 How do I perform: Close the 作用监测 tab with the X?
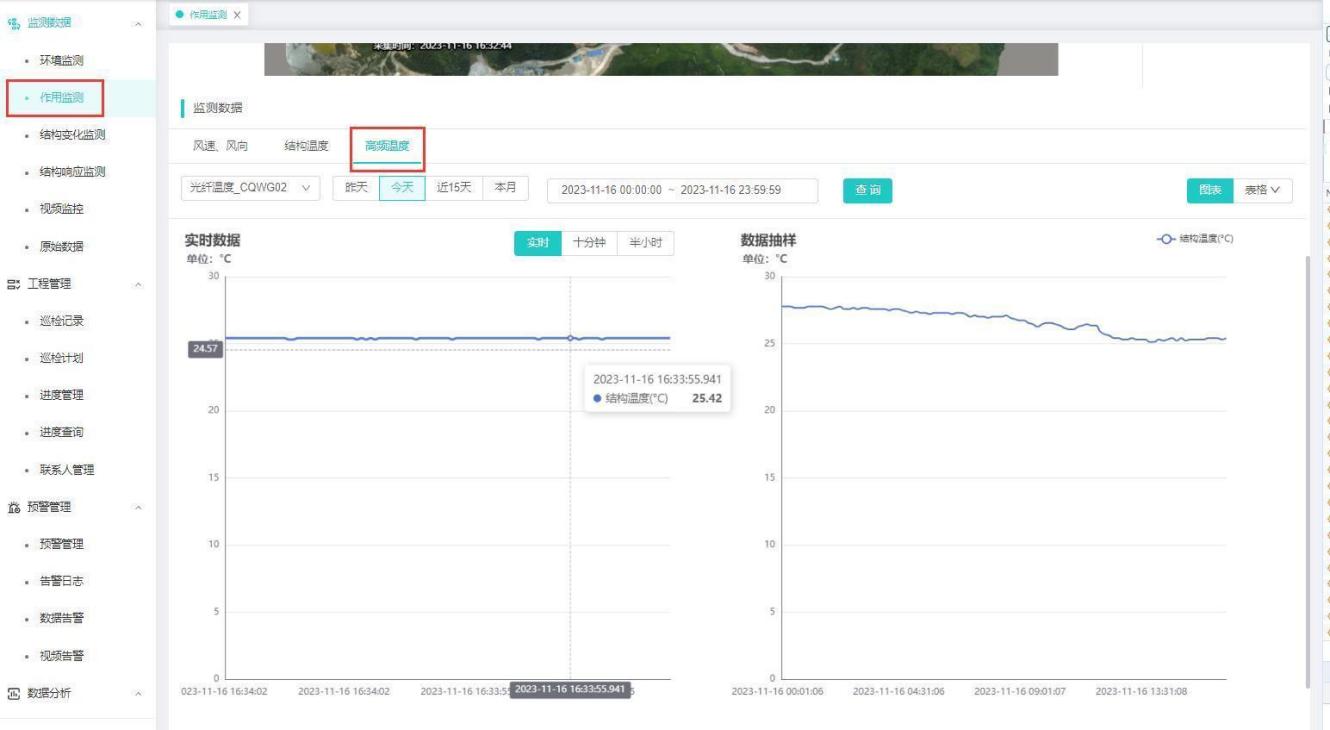[237, 15]
